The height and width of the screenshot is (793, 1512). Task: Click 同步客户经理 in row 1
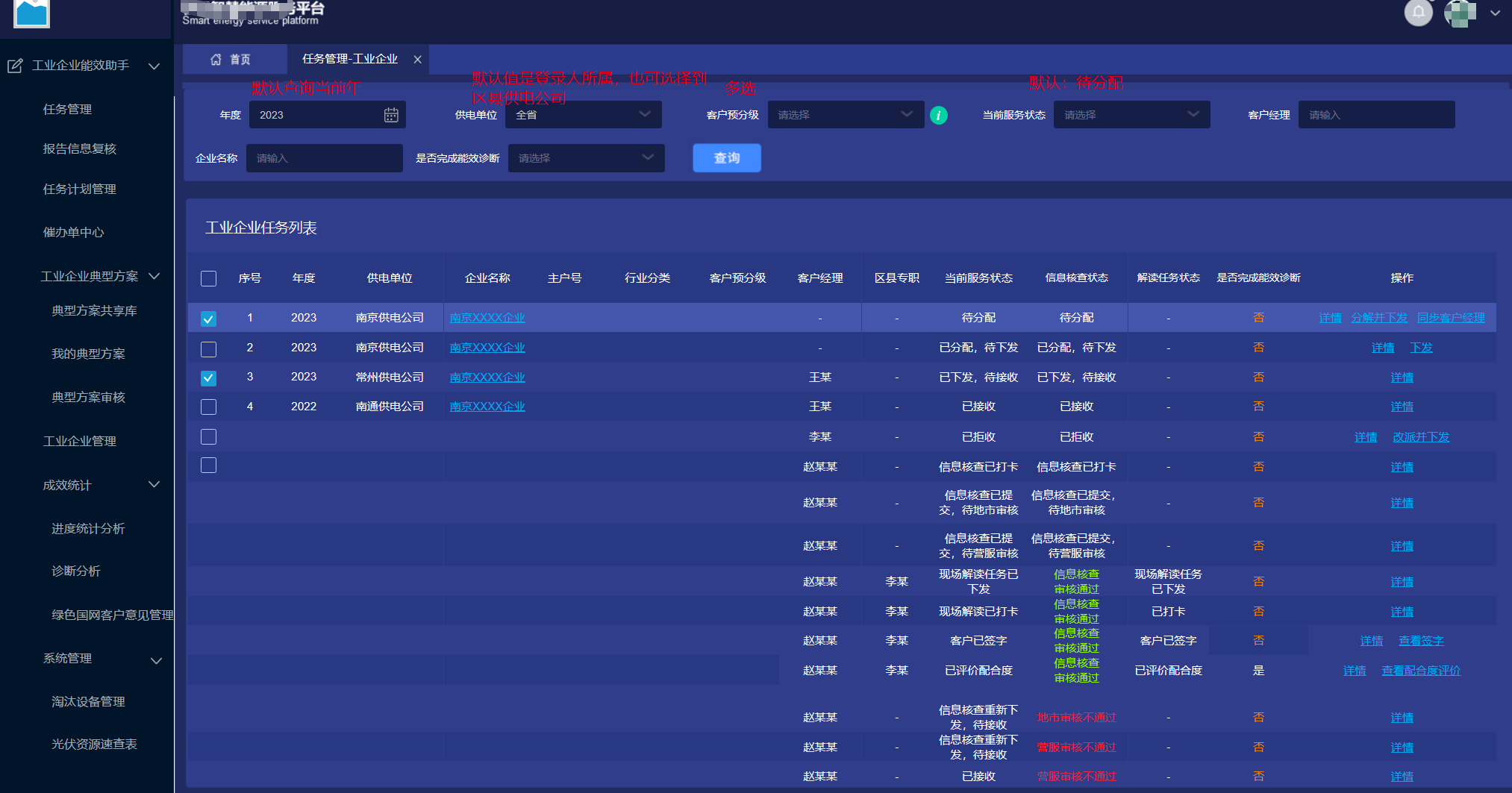coord(1451,318)
